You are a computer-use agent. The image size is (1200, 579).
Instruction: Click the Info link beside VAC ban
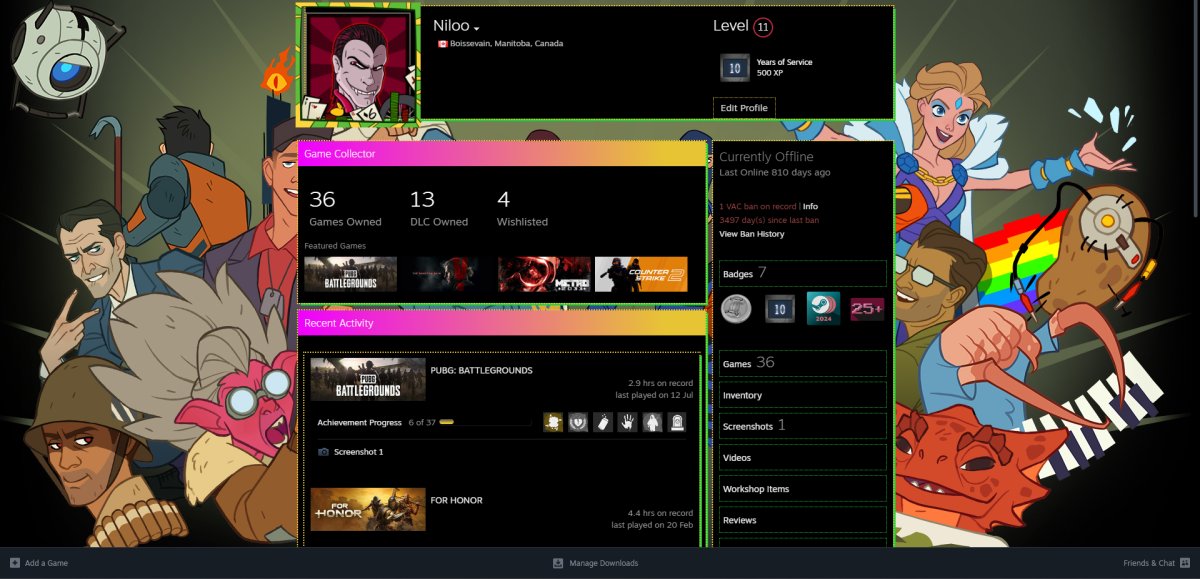810,206
